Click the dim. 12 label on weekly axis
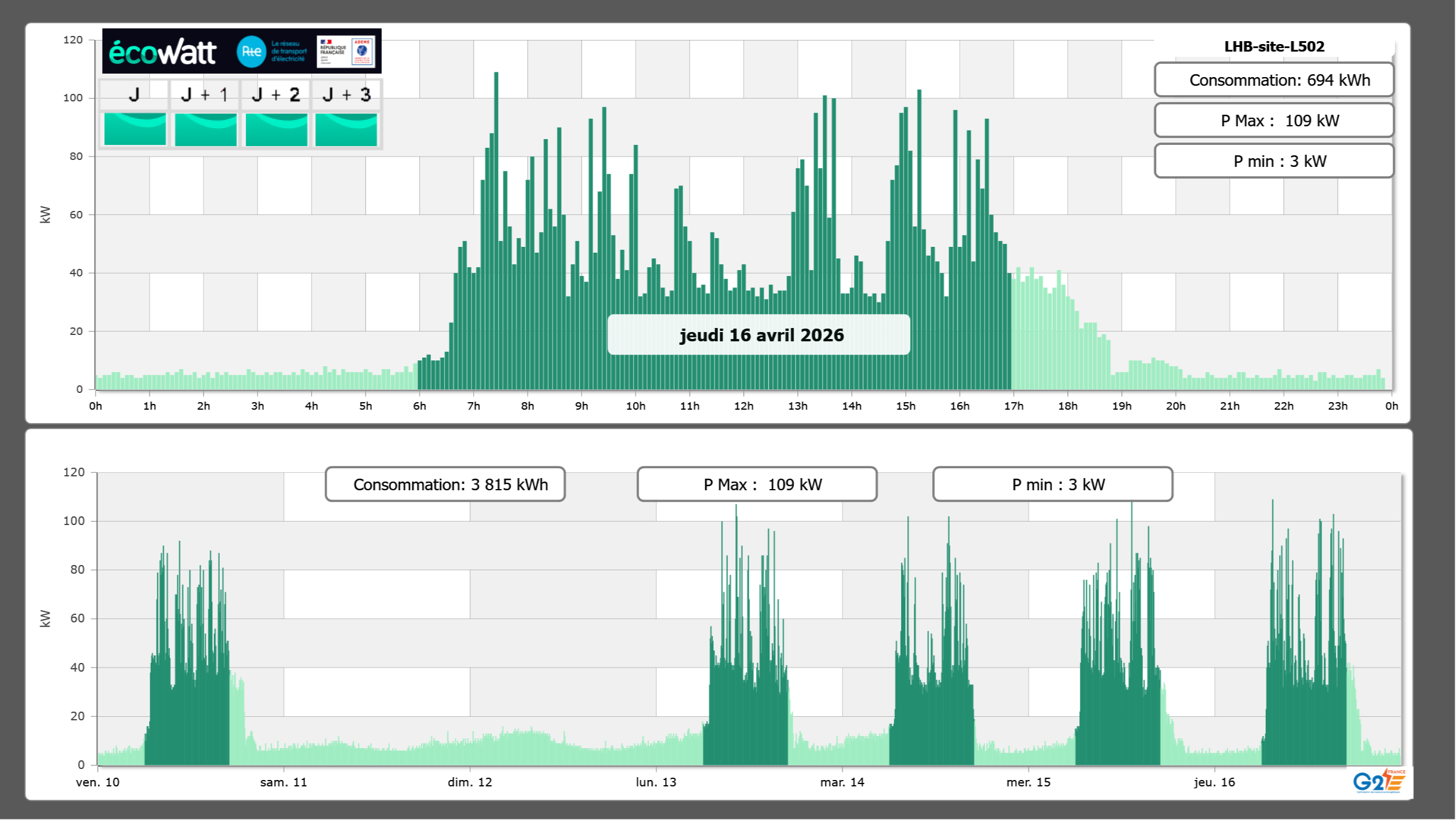1456x820 pixels. click(x=470, y=782)
